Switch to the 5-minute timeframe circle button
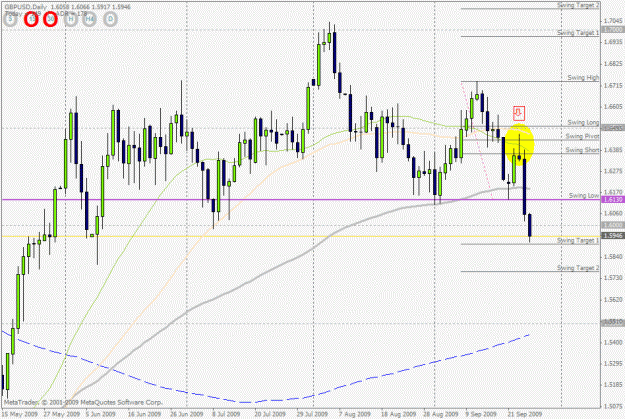This screenshot has width=625, height=419. coord(10,19)
